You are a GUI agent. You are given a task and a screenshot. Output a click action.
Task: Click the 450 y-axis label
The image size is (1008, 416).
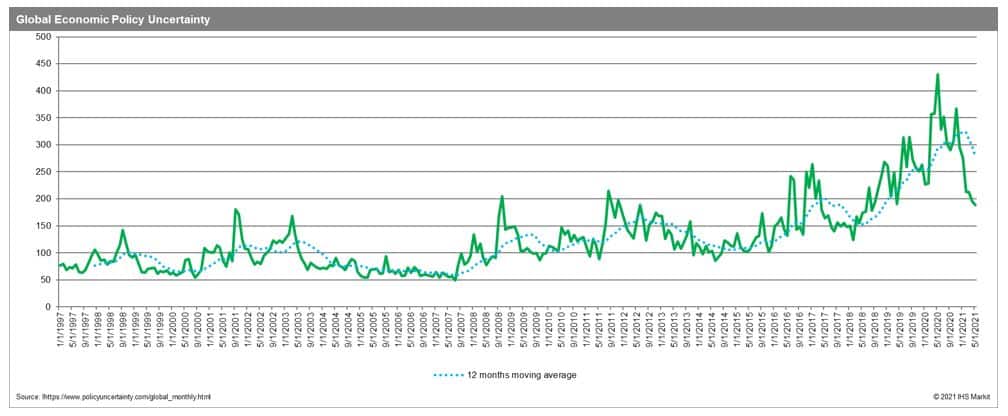43,64
